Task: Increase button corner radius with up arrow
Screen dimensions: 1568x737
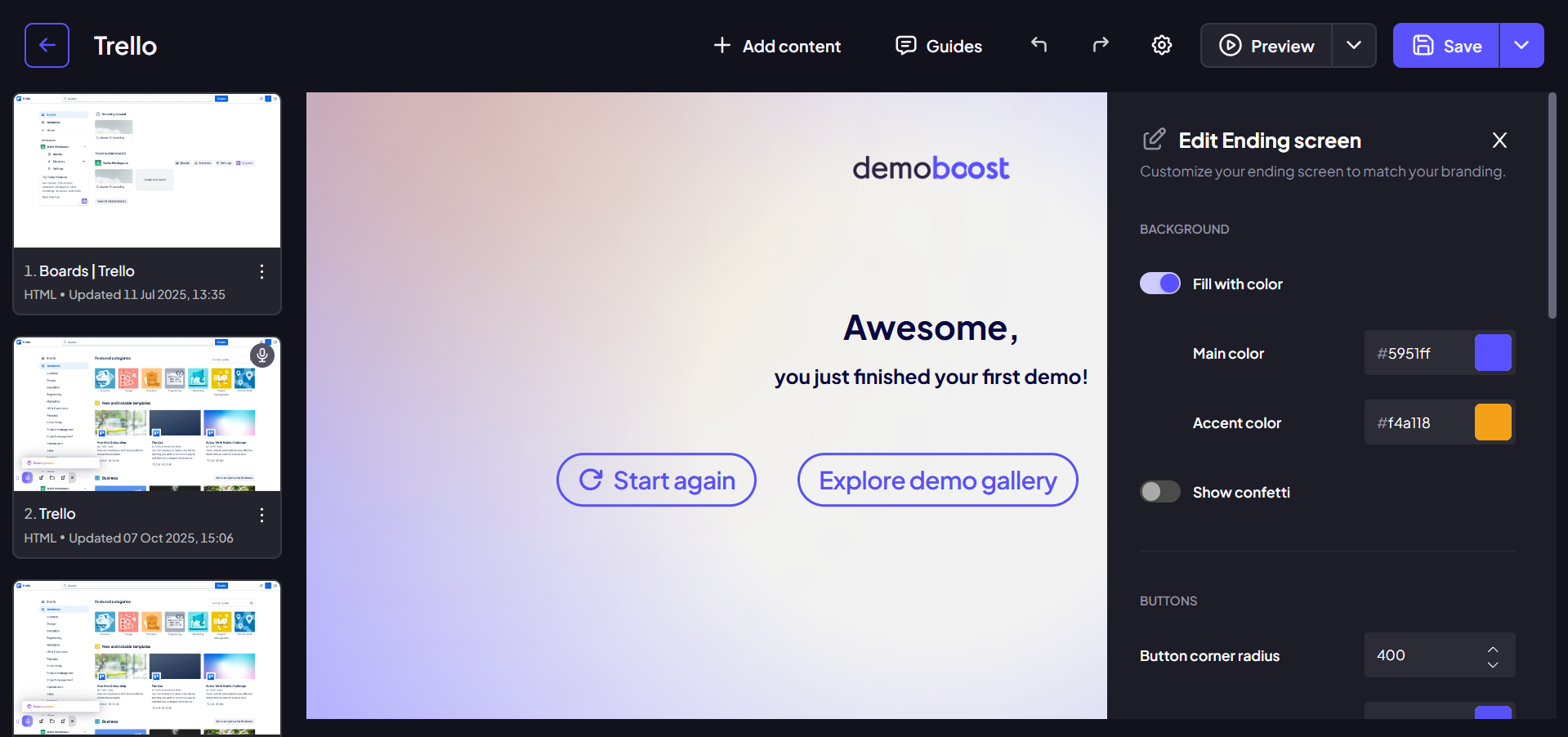Action: 1493,649
